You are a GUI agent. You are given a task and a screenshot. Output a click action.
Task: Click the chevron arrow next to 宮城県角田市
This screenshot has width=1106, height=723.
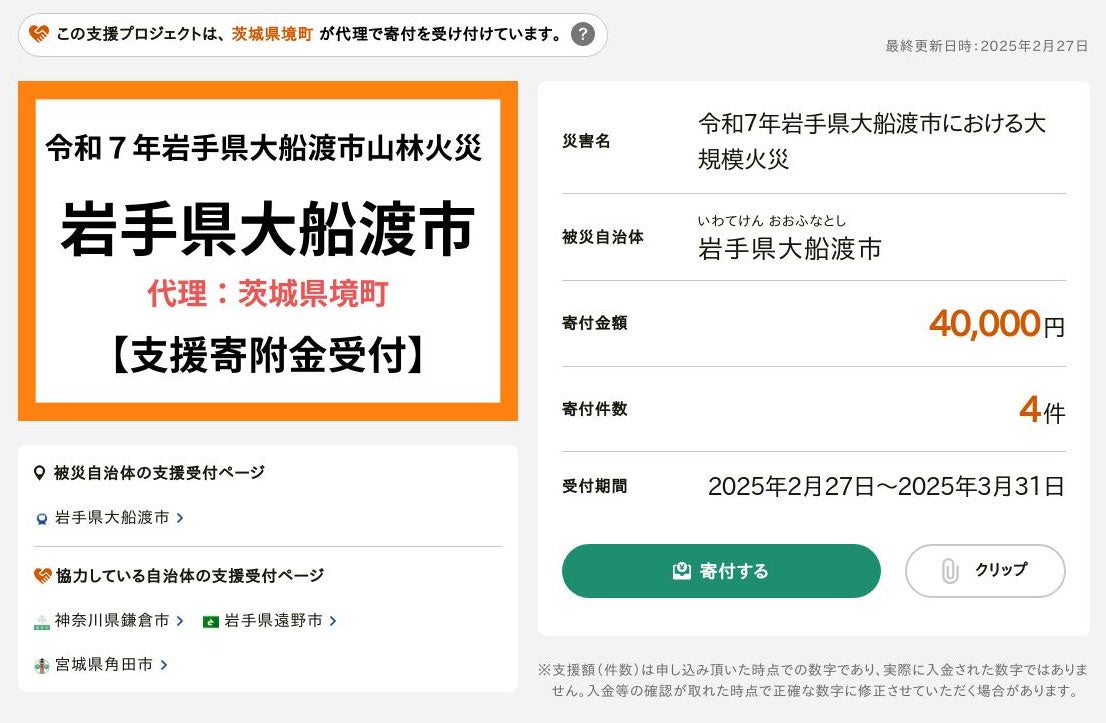pyautogui.click(x=163, y=664)
